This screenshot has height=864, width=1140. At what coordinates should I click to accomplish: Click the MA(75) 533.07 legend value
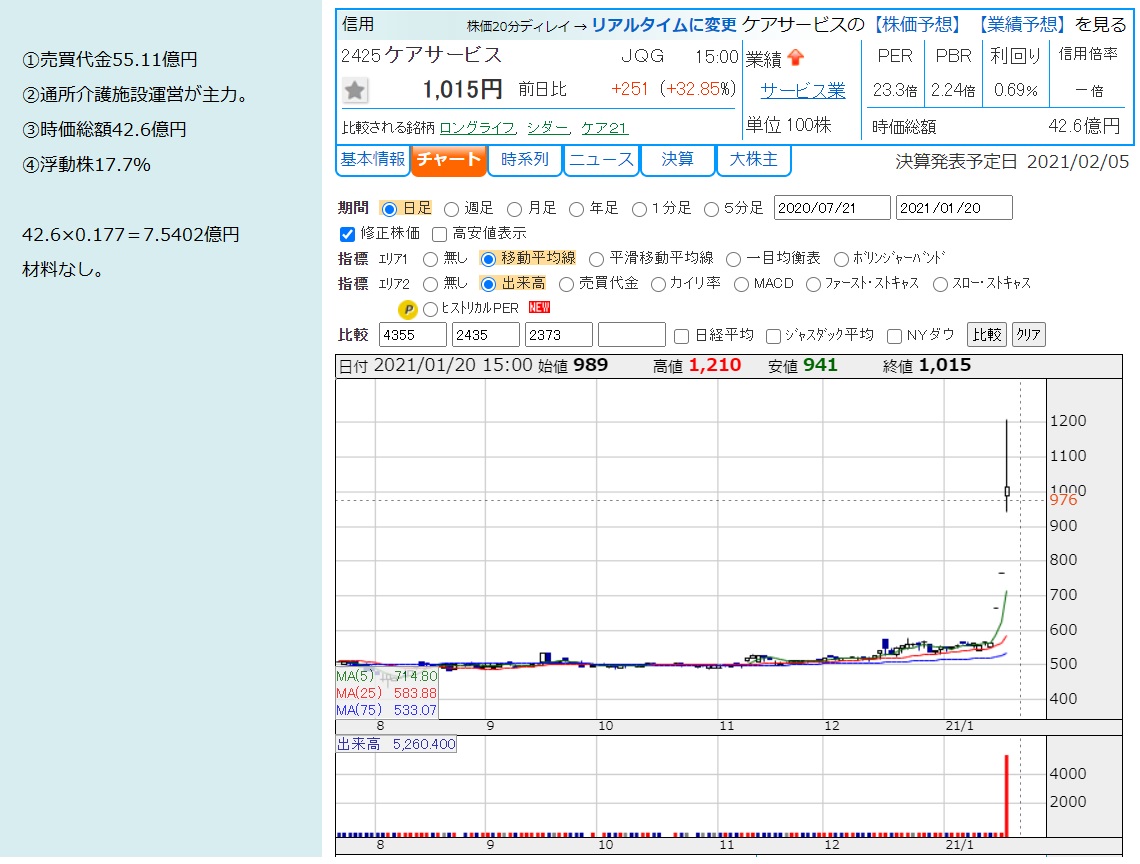point(416,710)
